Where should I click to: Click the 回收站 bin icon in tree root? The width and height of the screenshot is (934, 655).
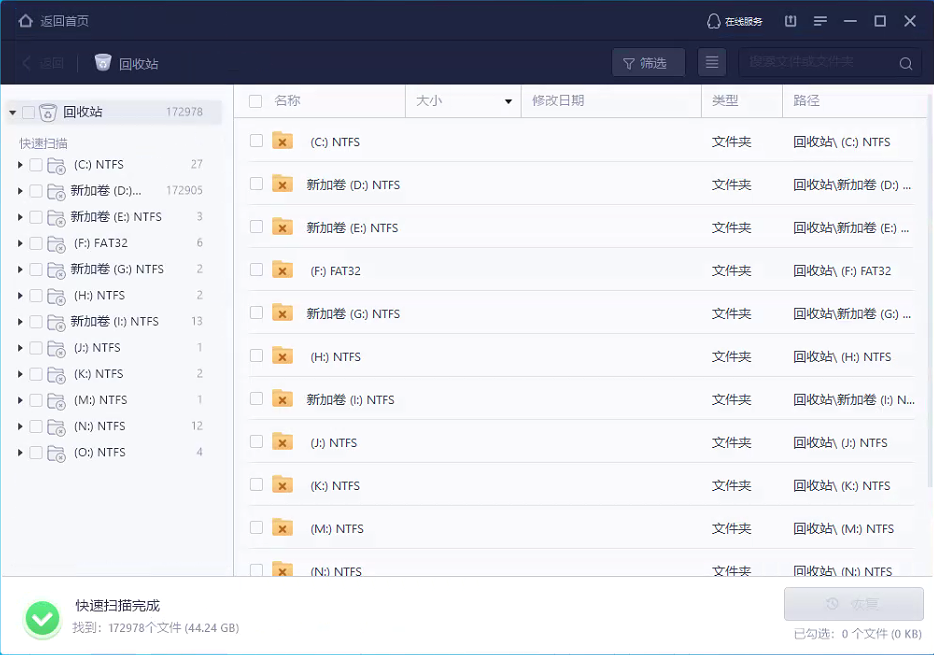(x=48, y=112)
